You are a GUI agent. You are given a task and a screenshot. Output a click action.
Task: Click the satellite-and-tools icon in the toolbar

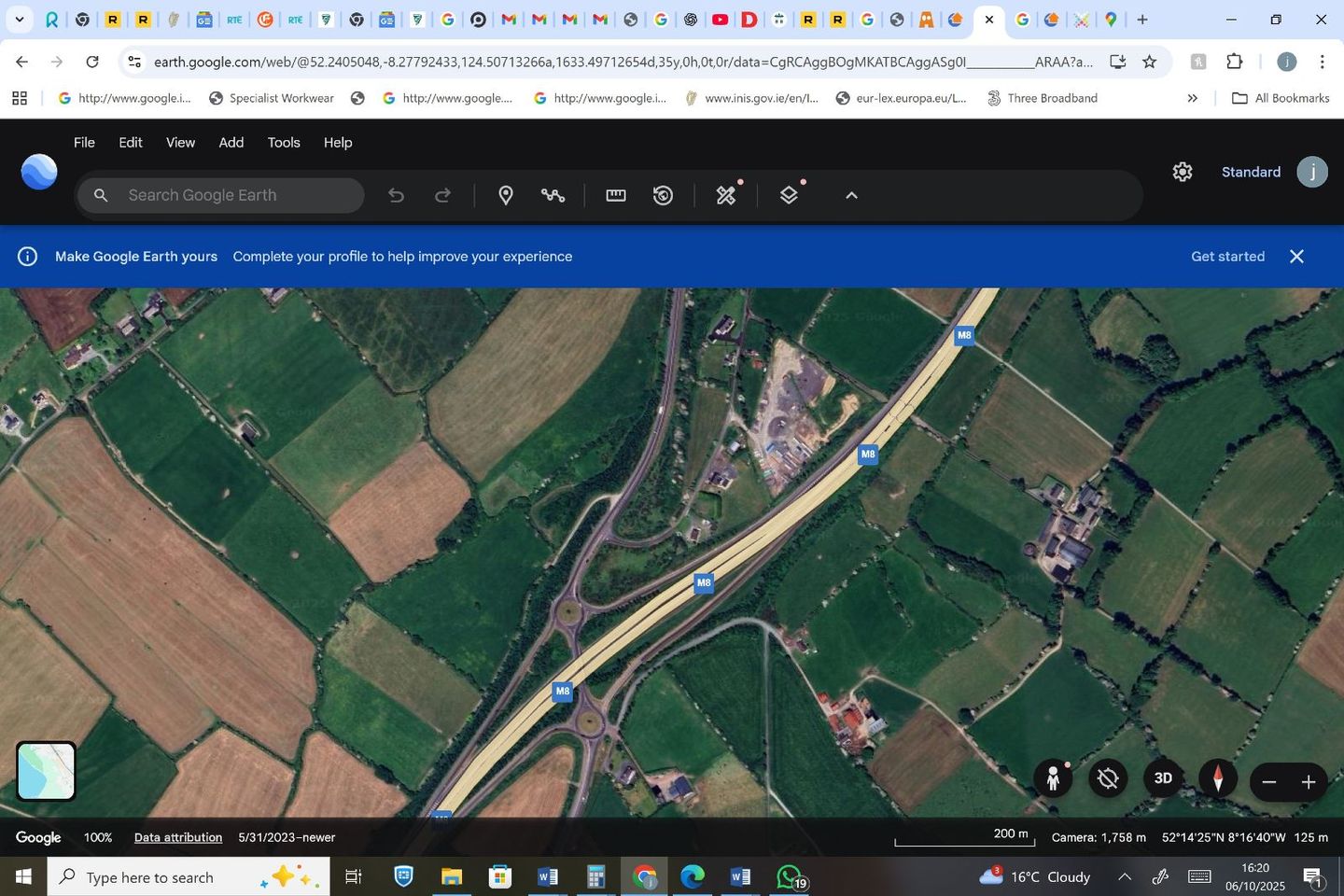click(726, 195)
